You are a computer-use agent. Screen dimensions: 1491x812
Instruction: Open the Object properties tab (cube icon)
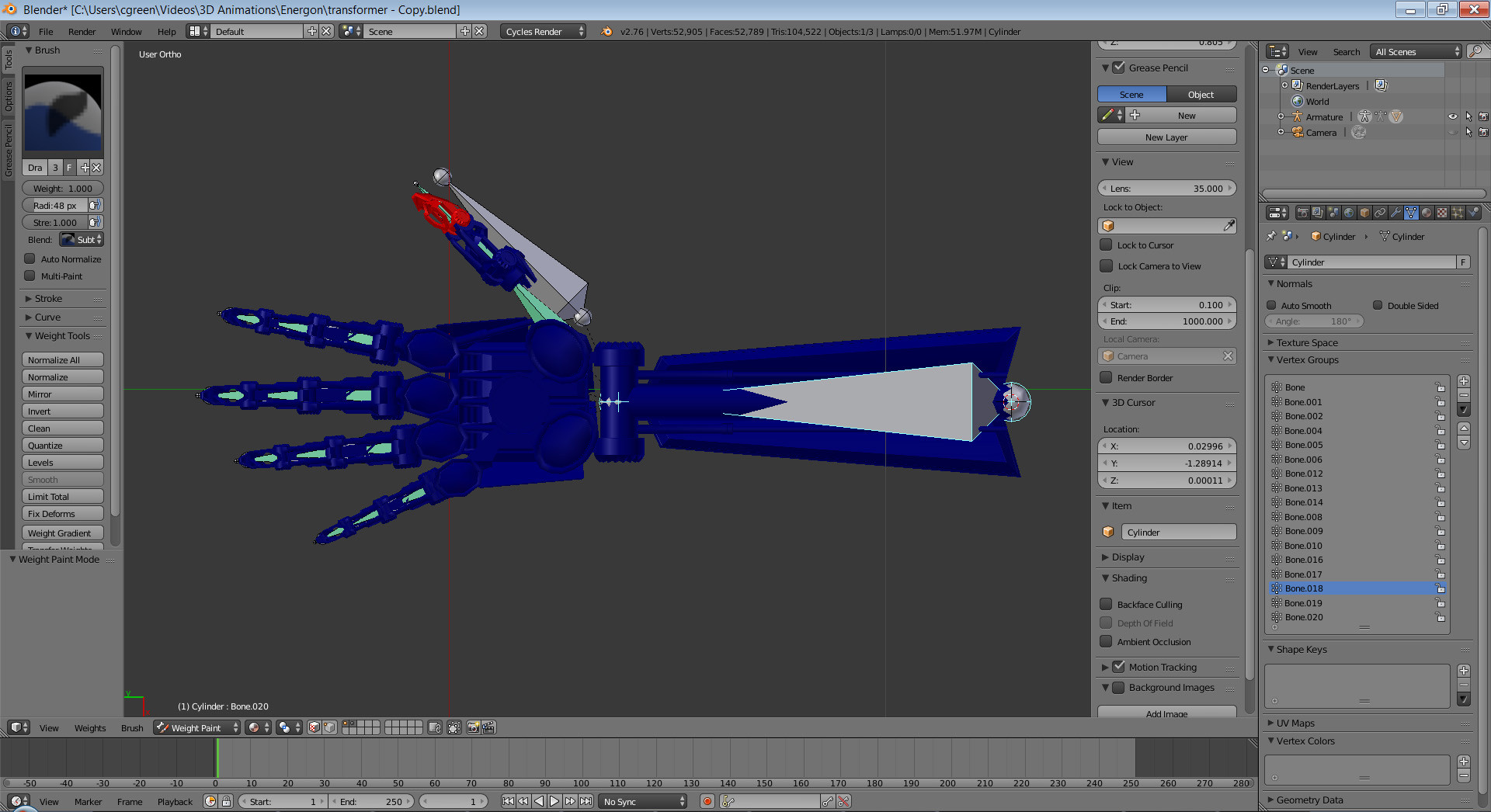1364,213
